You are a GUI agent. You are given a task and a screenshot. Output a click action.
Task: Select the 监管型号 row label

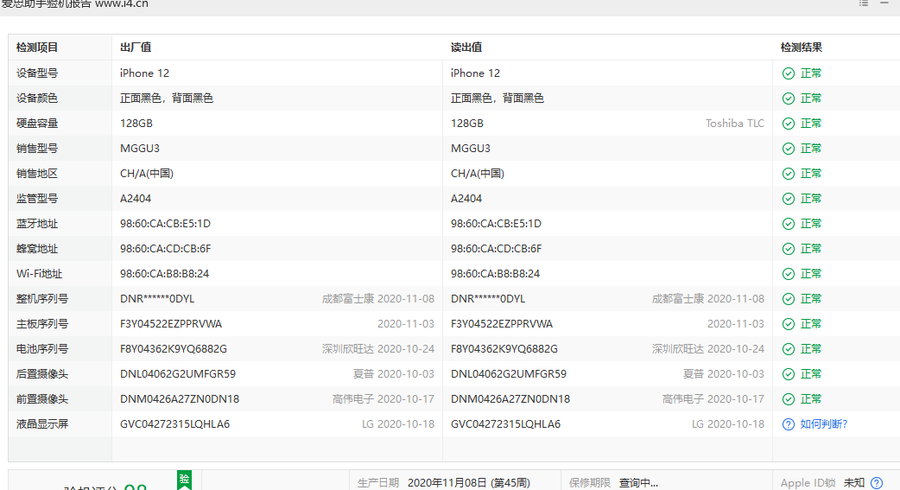pos(37,199)
